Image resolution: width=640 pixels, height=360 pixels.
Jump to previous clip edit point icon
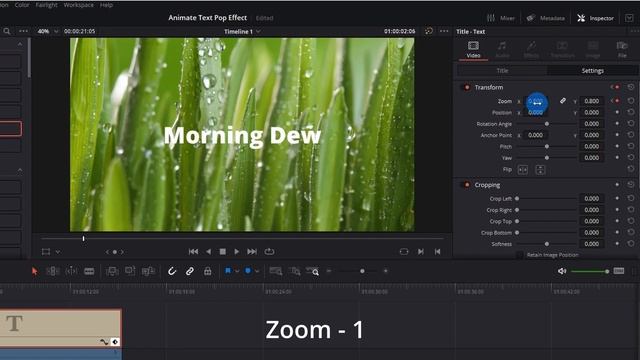pos(437,251)
